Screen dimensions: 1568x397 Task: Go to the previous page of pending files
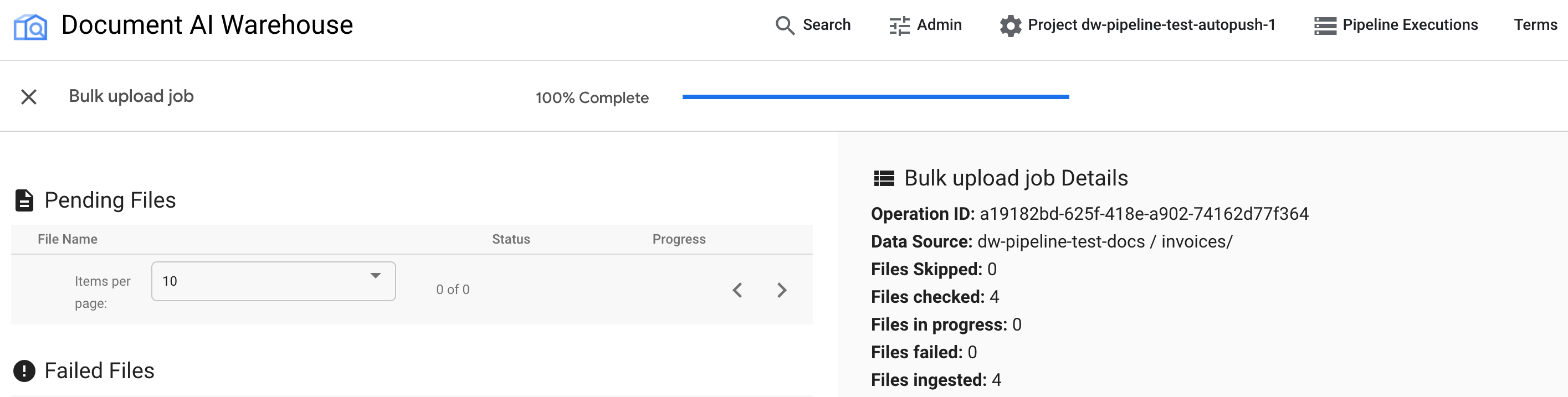(737, 290)
